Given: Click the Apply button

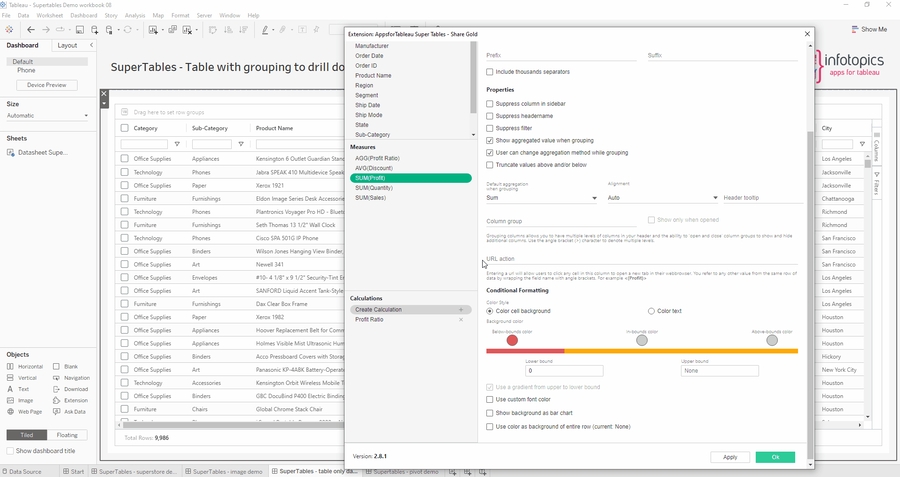Looking at the screenshot, I should coord(729,457).
